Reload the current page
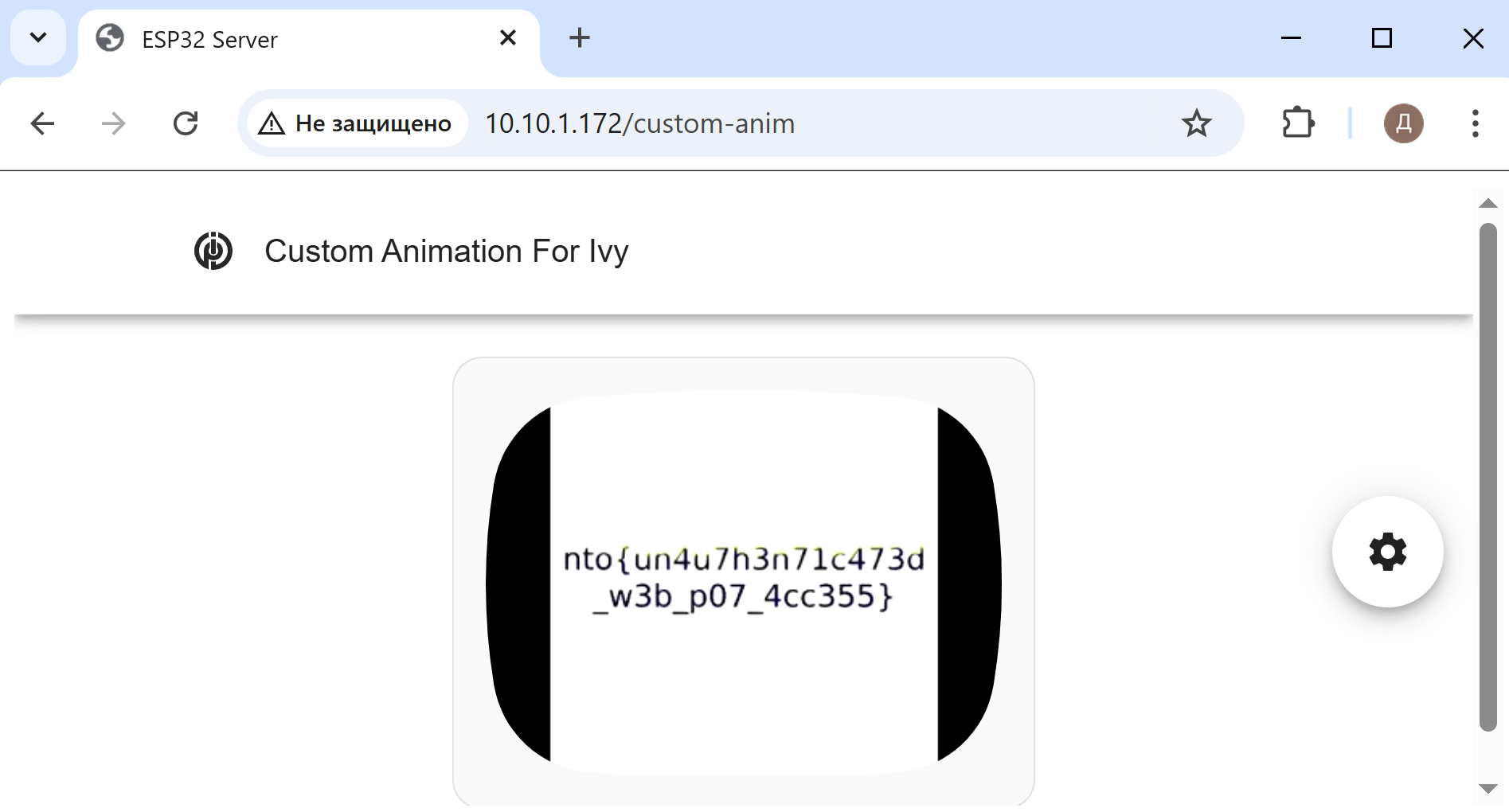 point(186,123)
